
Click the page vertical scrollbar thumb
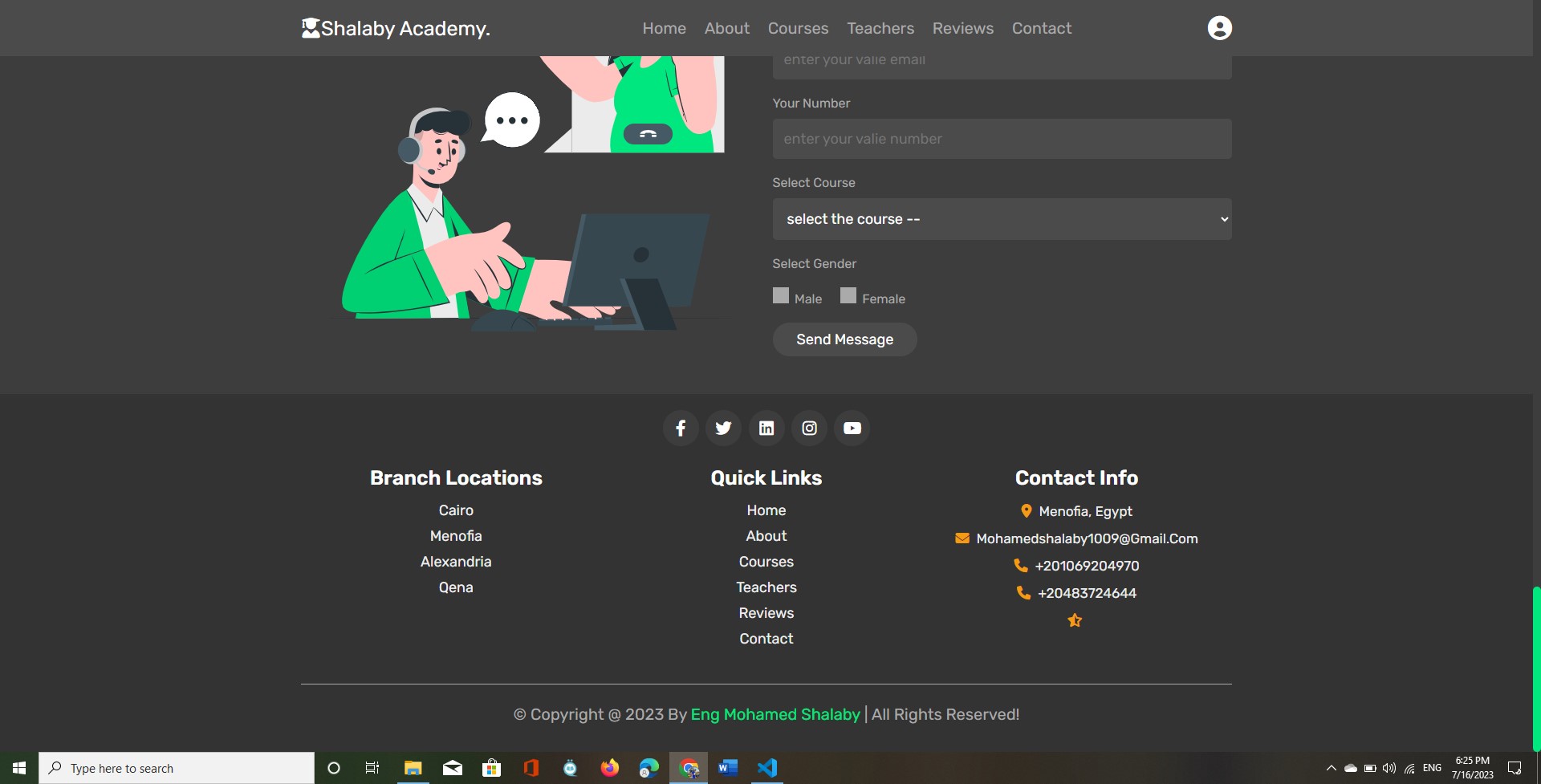coord(1535,666)
